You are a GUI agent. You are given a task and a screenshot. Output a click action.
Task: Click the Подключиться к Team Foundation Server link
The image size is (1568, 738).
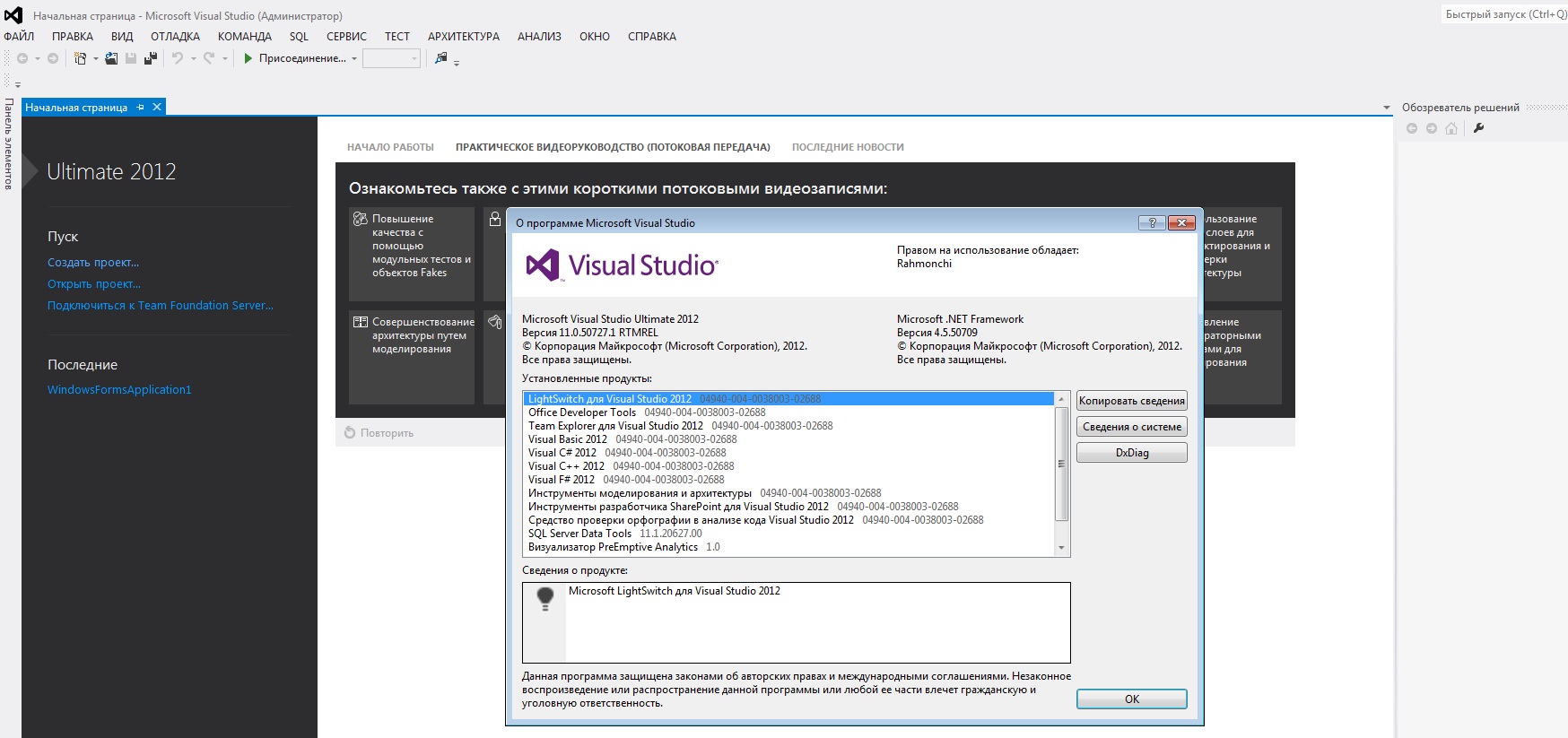[x=161, y=306]
